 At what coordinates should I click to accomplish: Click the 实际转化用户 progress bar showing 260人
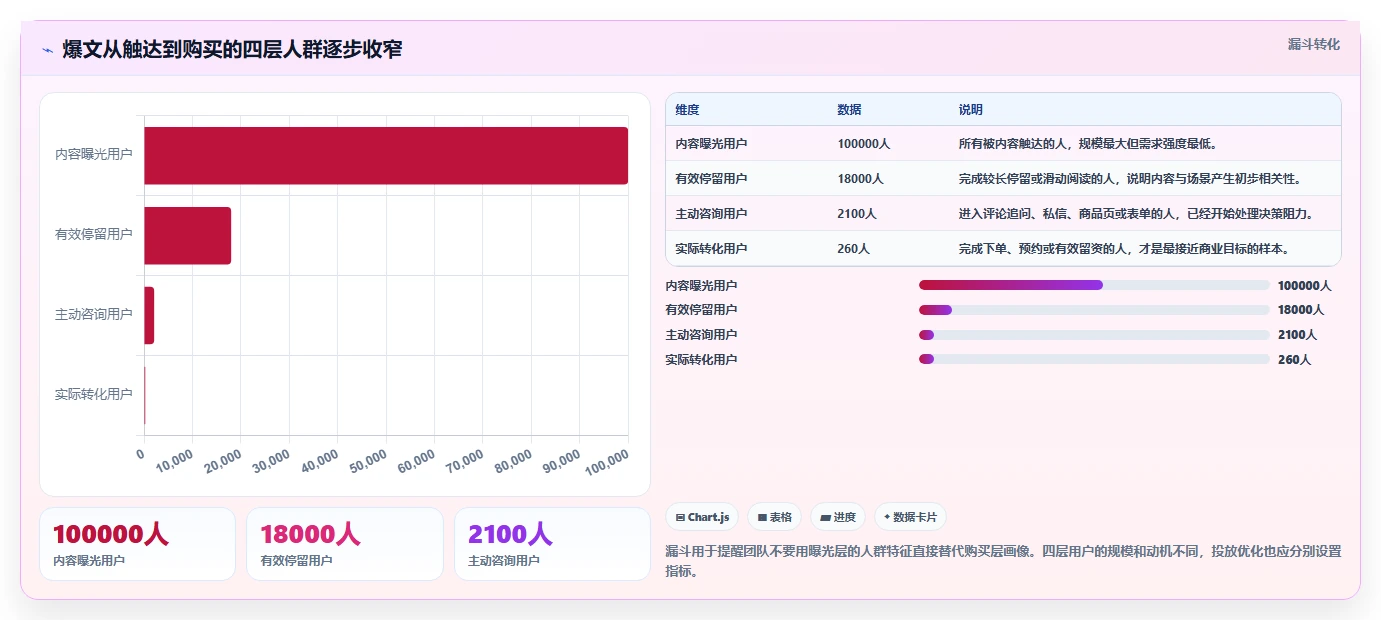pyautogui.click(x=1094, y=359)
